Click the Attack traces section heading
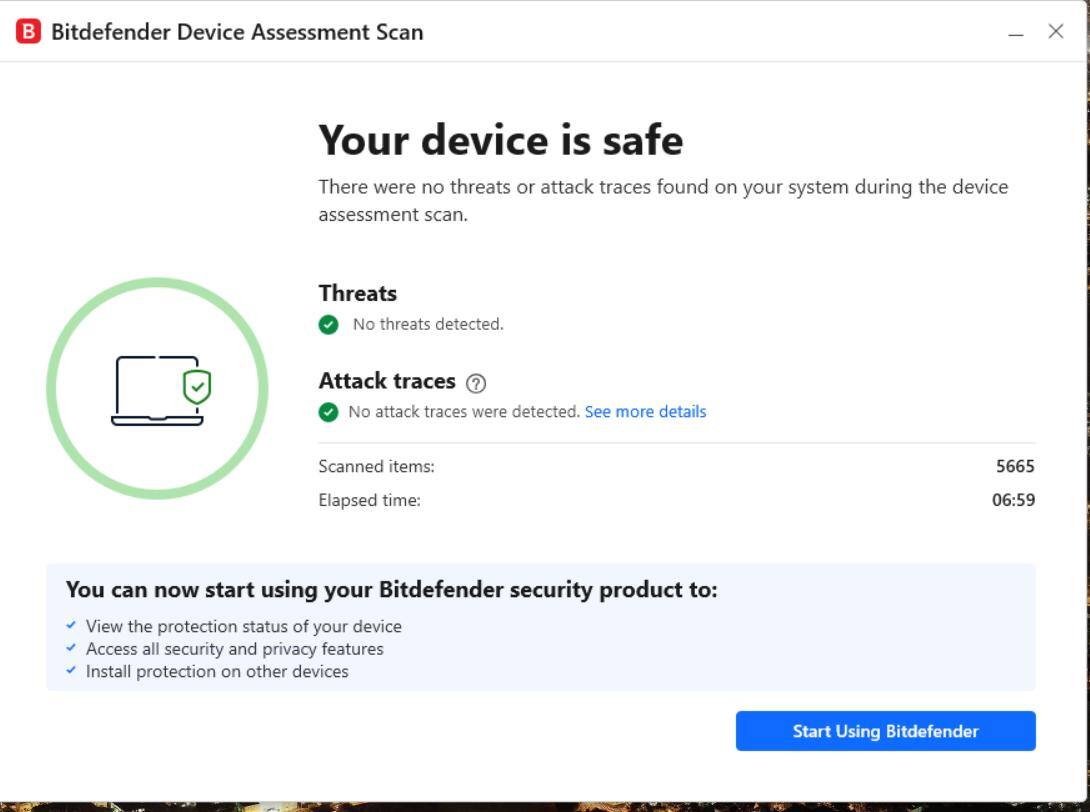1090x812 pixels. click(386, 381)
